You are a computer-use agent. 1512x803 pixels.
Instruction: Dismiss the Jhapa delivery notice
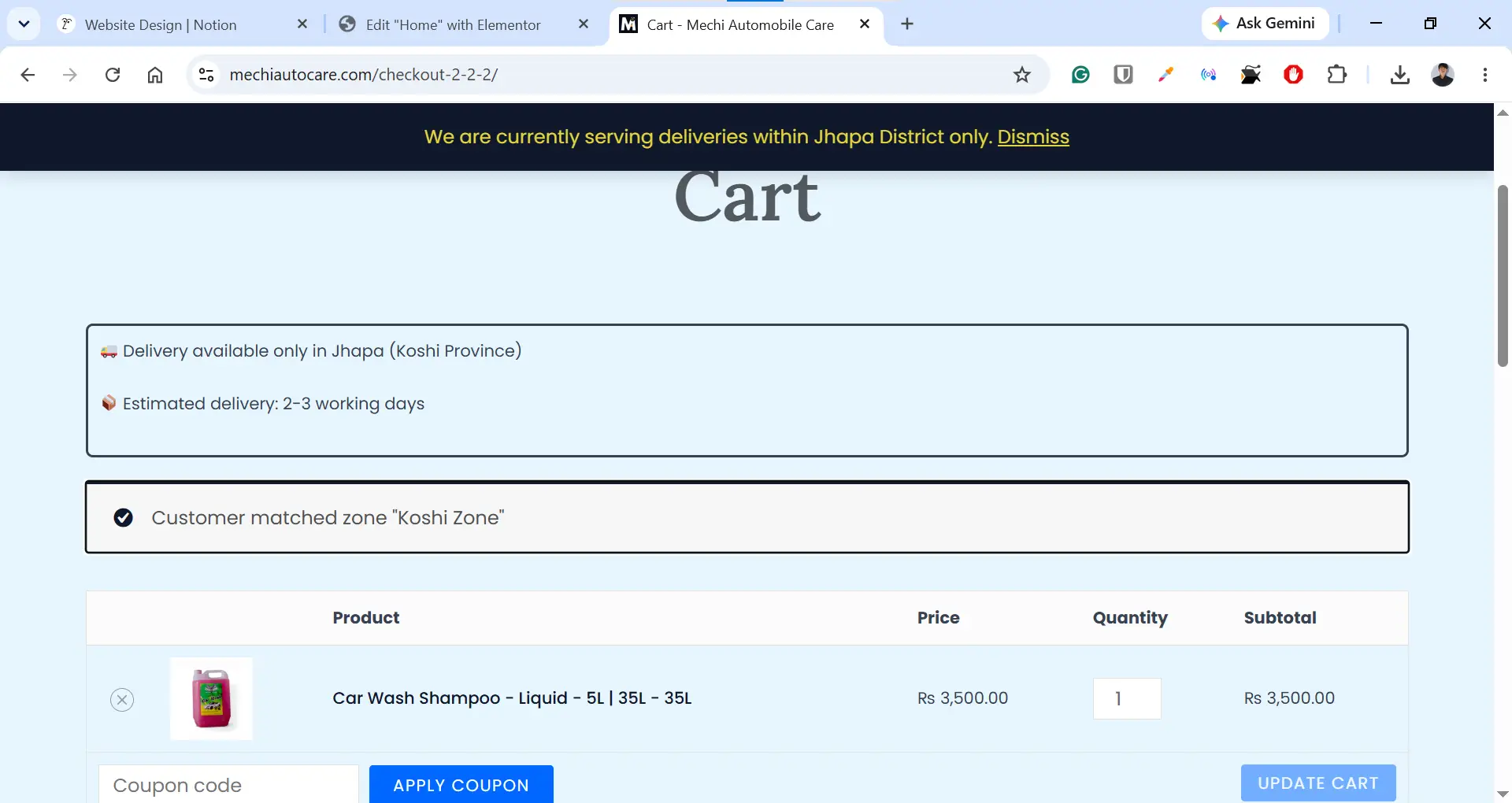tap(1033, 137)
